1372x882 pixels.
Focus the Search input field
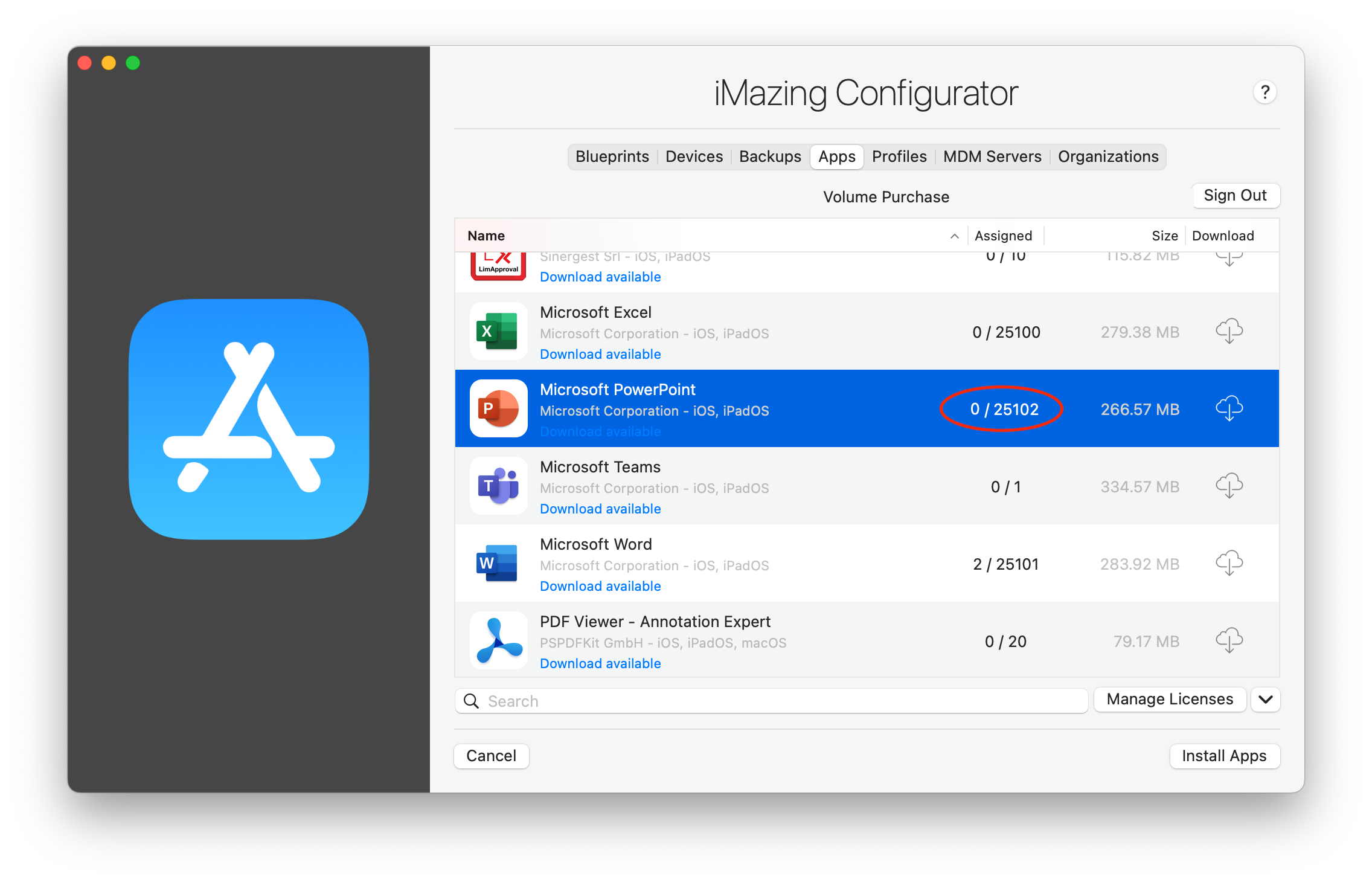[771, 701]
